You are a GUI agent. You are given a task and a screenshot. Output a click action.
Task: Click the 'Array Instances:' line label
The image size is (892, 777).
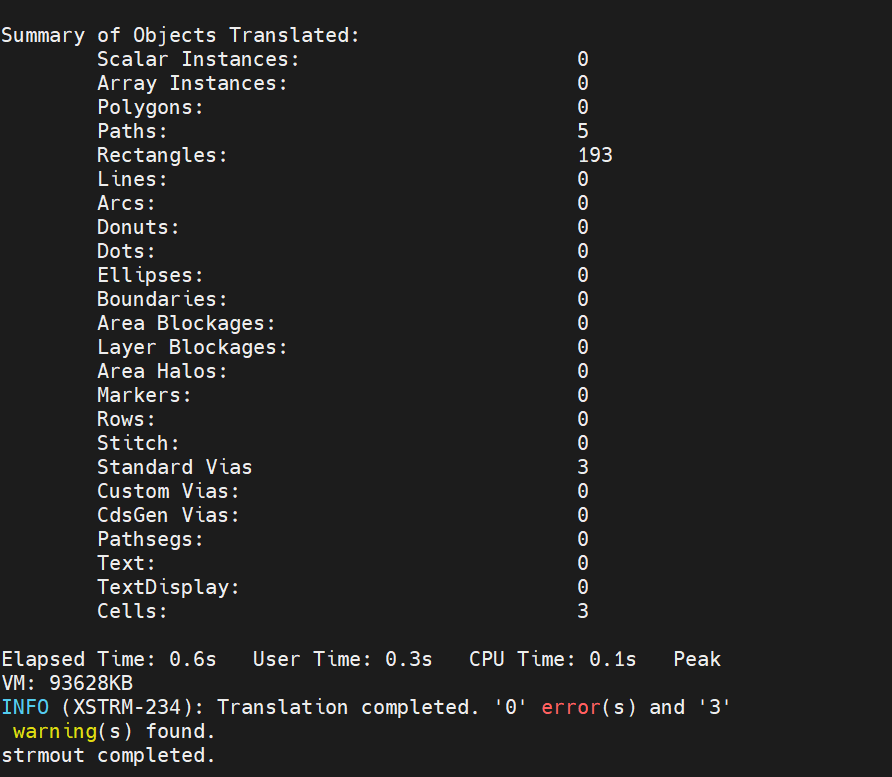pos(192,83)
